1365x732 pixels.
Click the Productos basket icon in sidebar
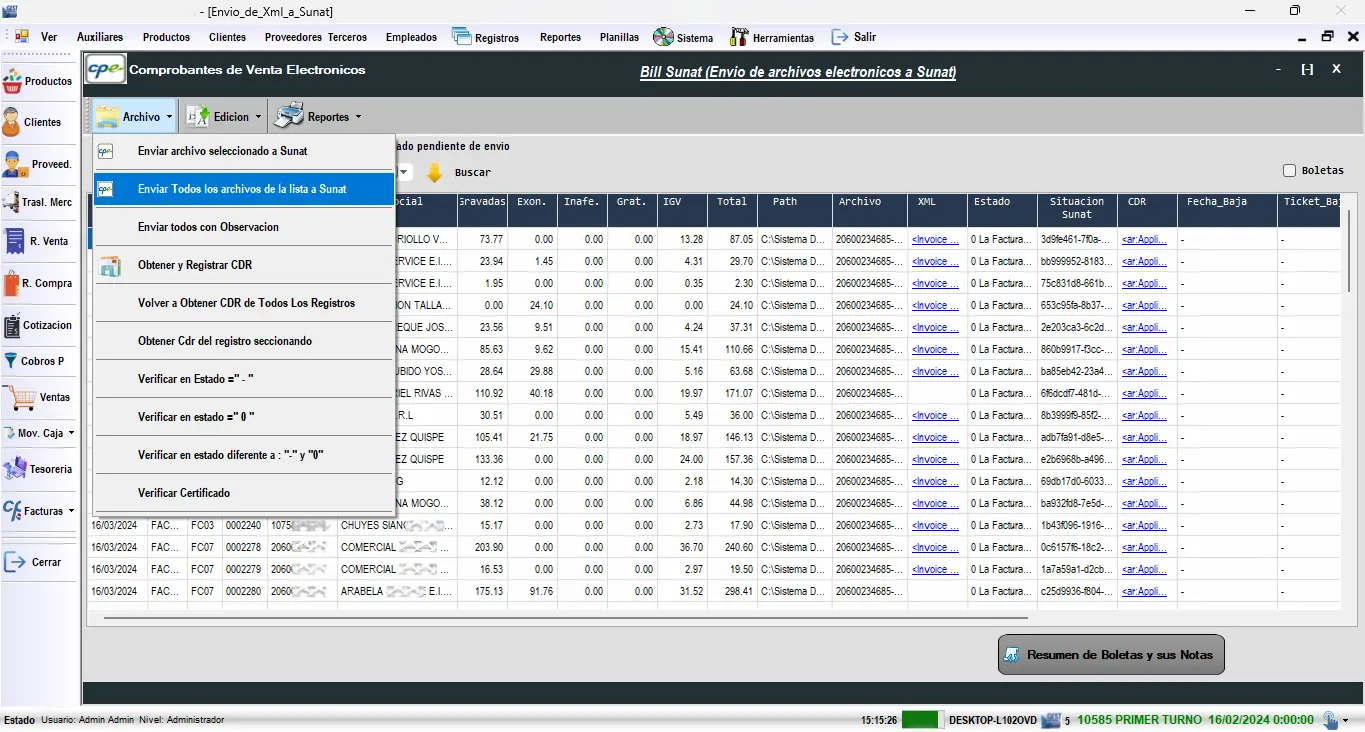tap(13, 81)
